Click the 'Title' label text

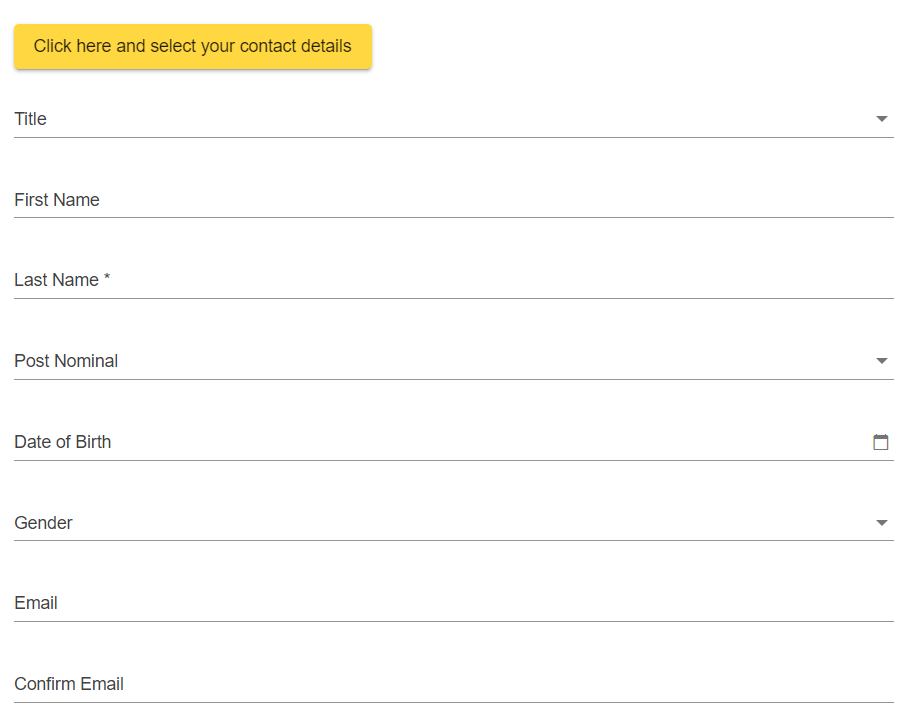point(31,119)
